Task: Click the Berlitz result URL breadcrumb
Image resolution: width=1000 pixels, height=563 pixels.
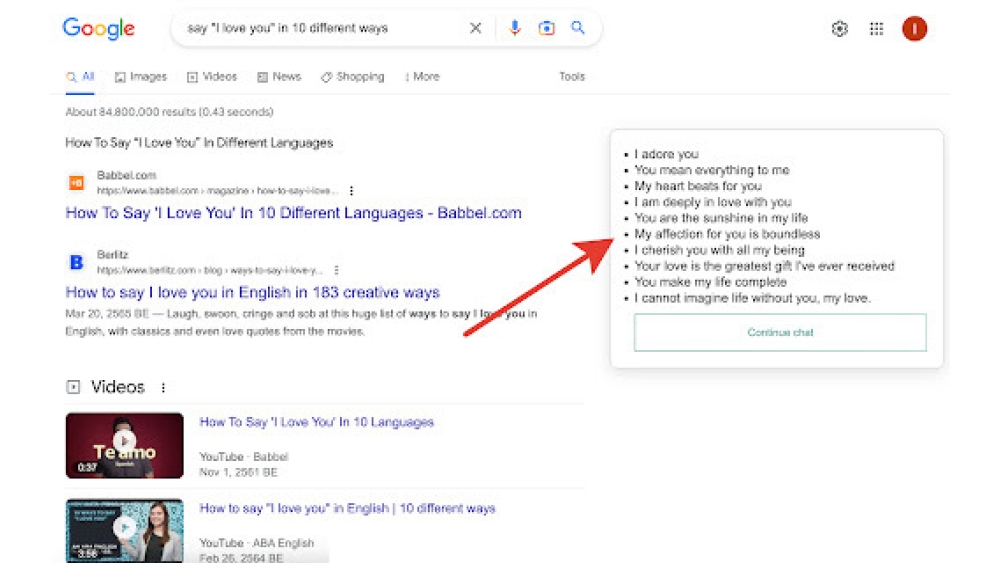Action: [x=210, y=270]
